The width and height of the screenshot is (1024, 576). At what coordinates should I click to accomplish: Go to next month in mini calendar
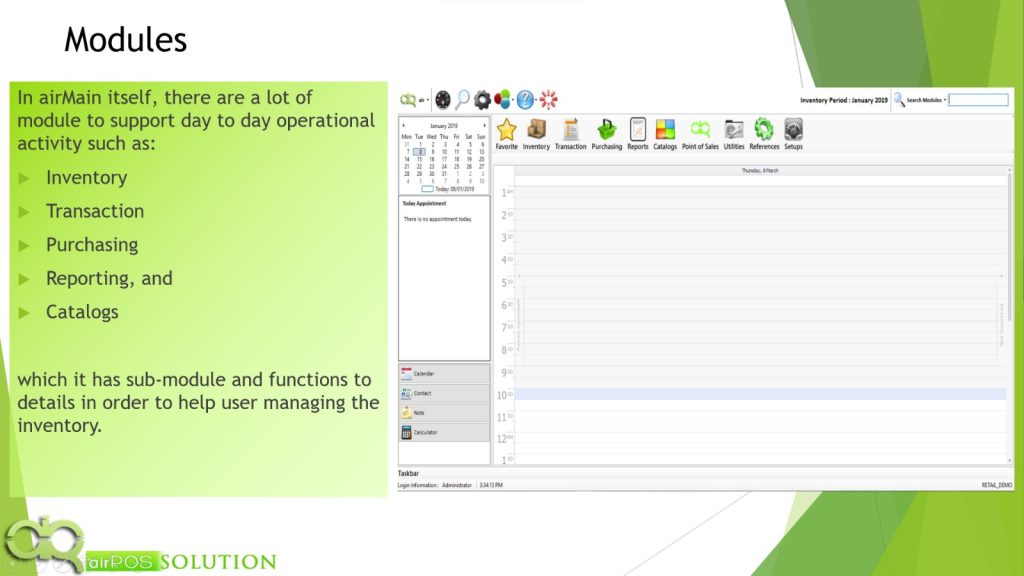(485, 125)
